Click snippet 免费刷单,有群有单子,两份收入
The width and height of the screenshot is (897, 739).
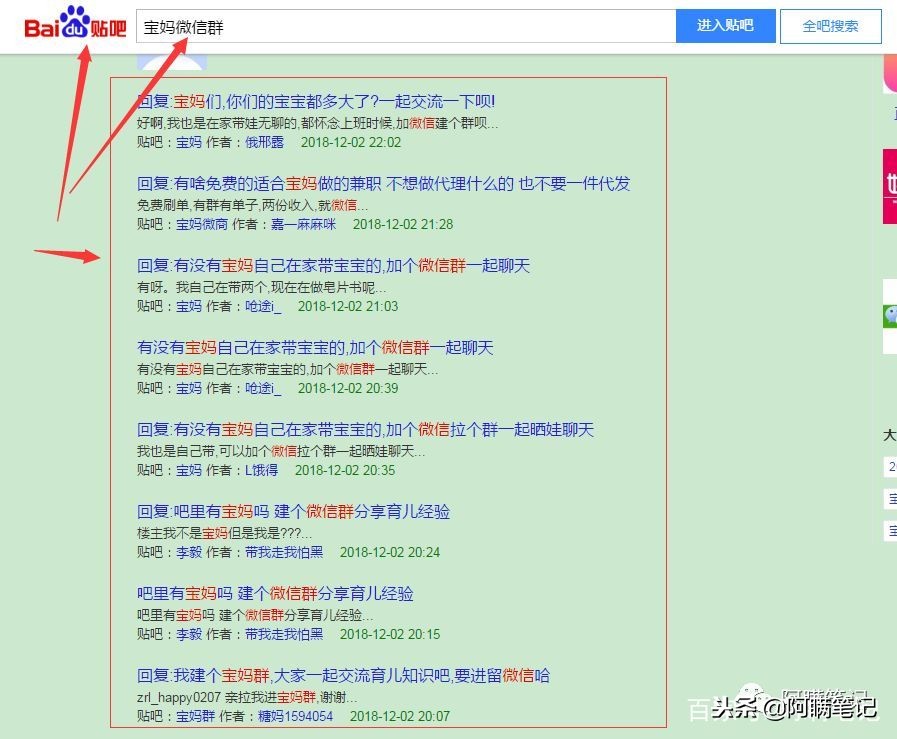coord(252,205)
